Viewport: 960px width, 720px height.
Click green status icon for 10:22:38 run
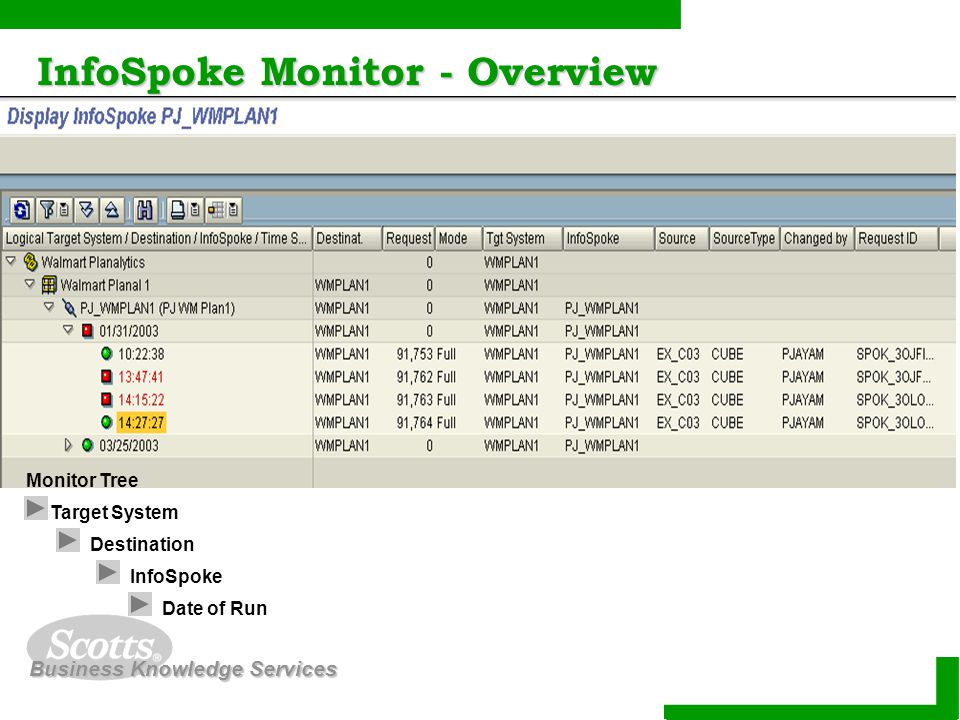[x=107, y=354]
